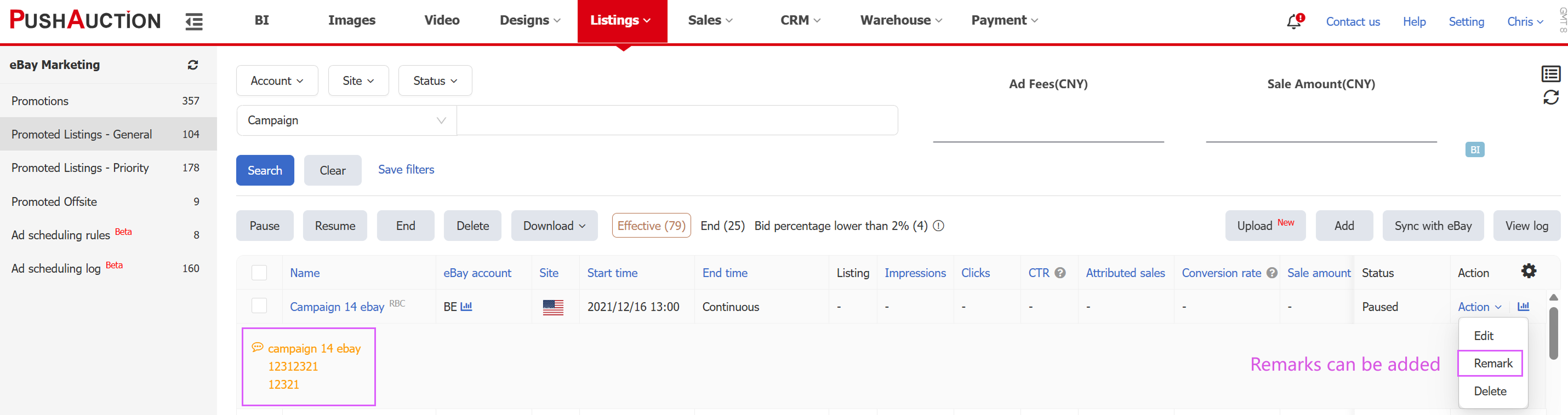1568x415 pixels.
Task: Open Promoted Listings - Priority in sidebar
Action: [x=79, y=168]
